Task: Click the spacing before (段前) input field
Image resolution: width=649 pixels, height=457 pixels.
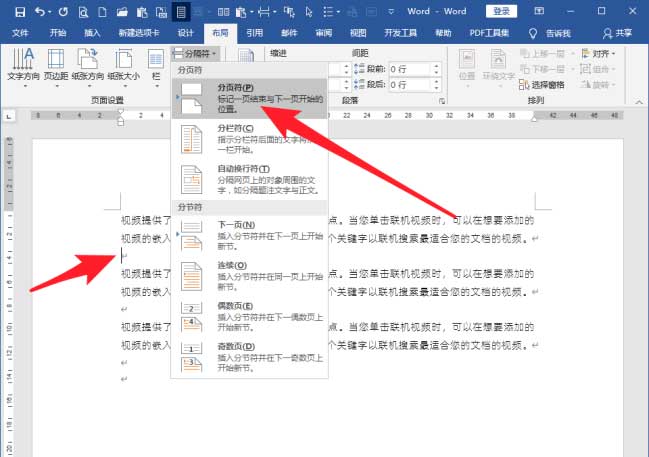Action: (412, 68)
